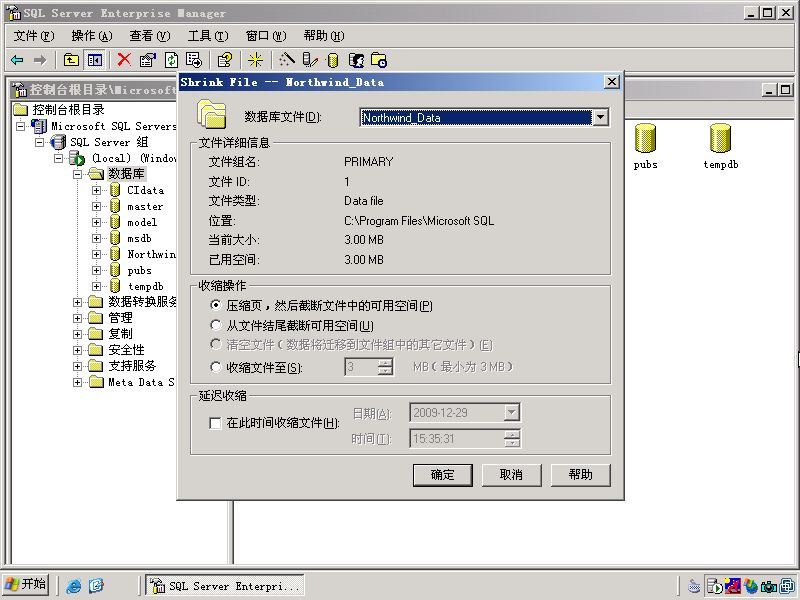This screenshot has width=800, height=600.
Task: Select the shrink file to size radio option
Action: point(216,367)
